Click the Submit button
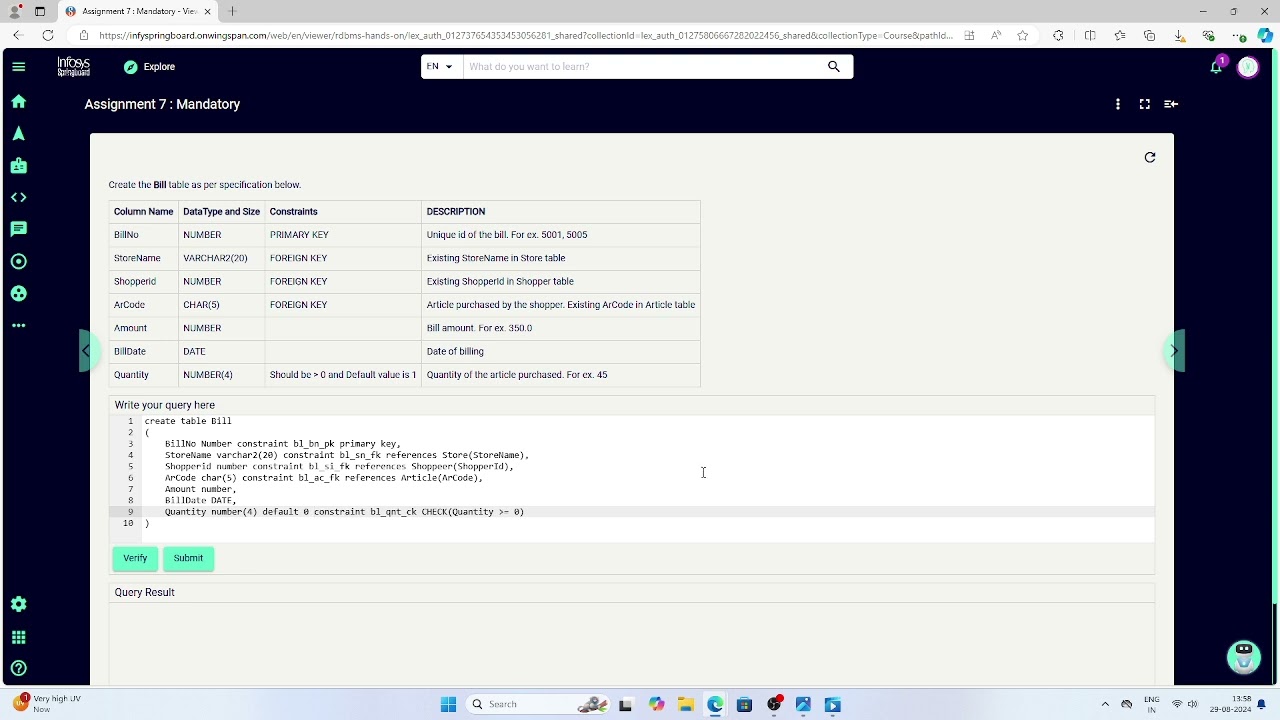This screenshot has height=720, width=1280. [188, 558]
